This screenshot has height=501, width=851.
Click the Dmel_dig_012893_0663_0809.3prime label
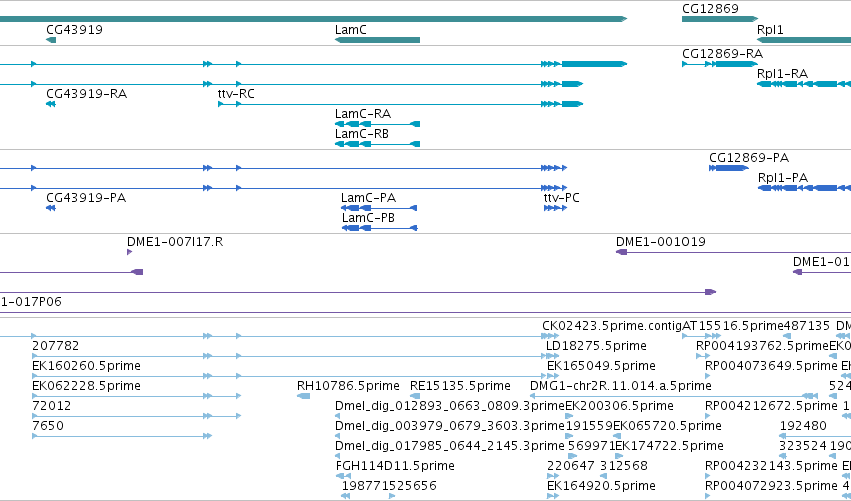coord(450,407)
